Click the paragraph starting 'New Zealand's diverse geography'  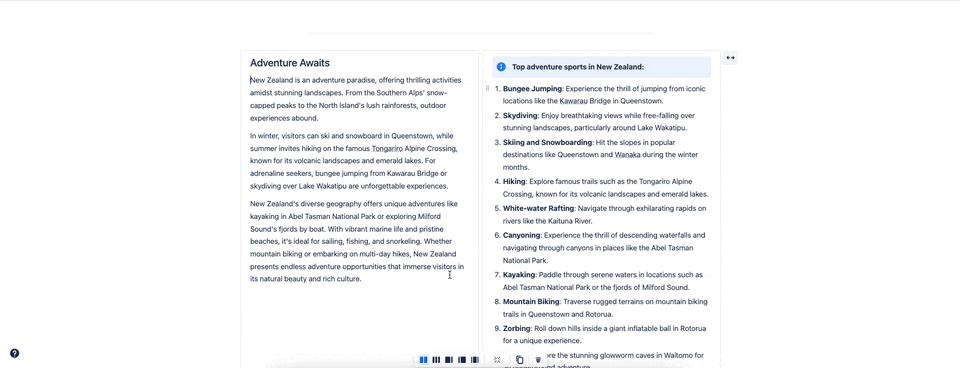tap(356, 241)
